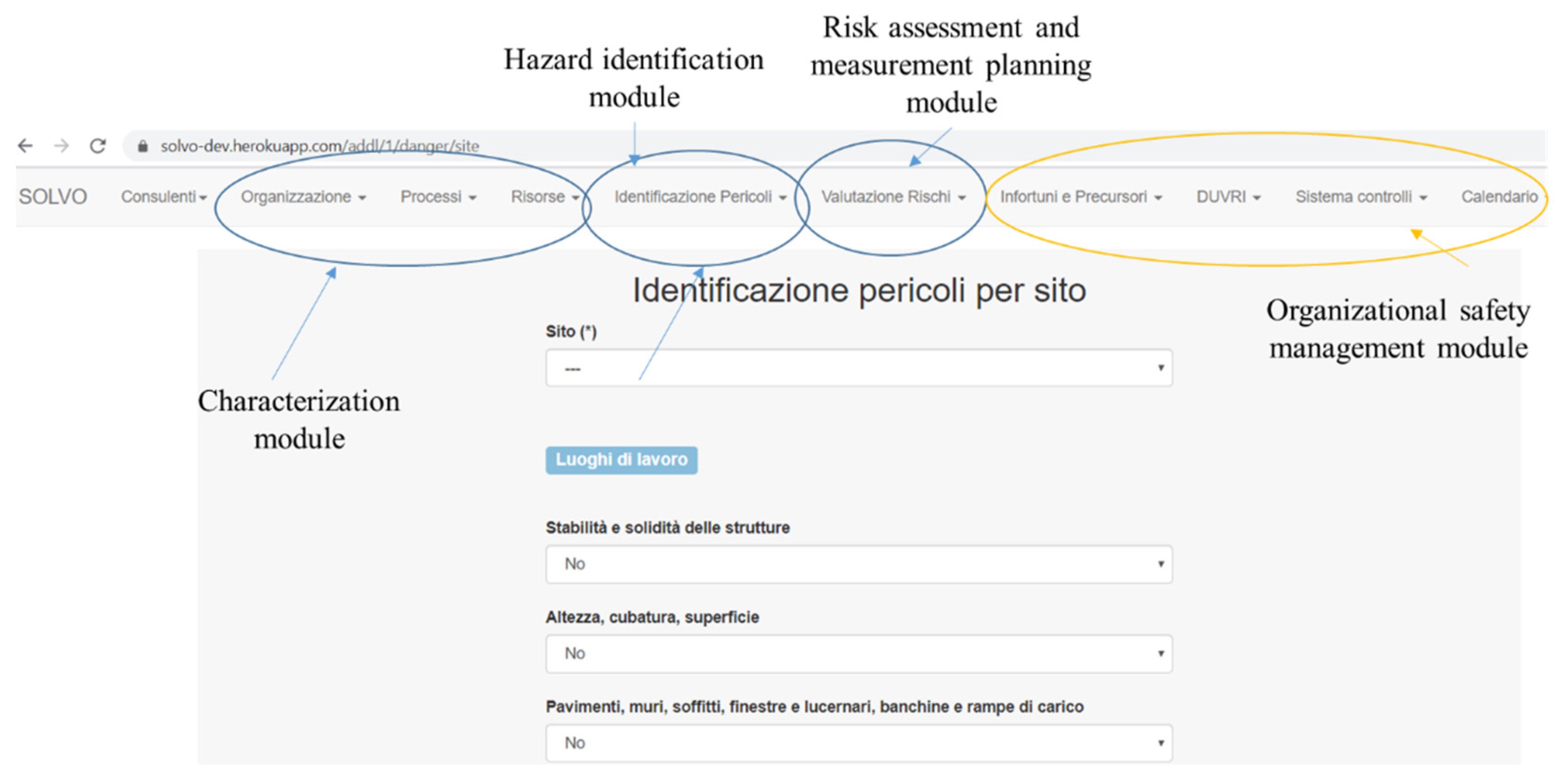Reload the page with refresh icon
This screenshot has height=784, width=1567.
coord(98,146)
